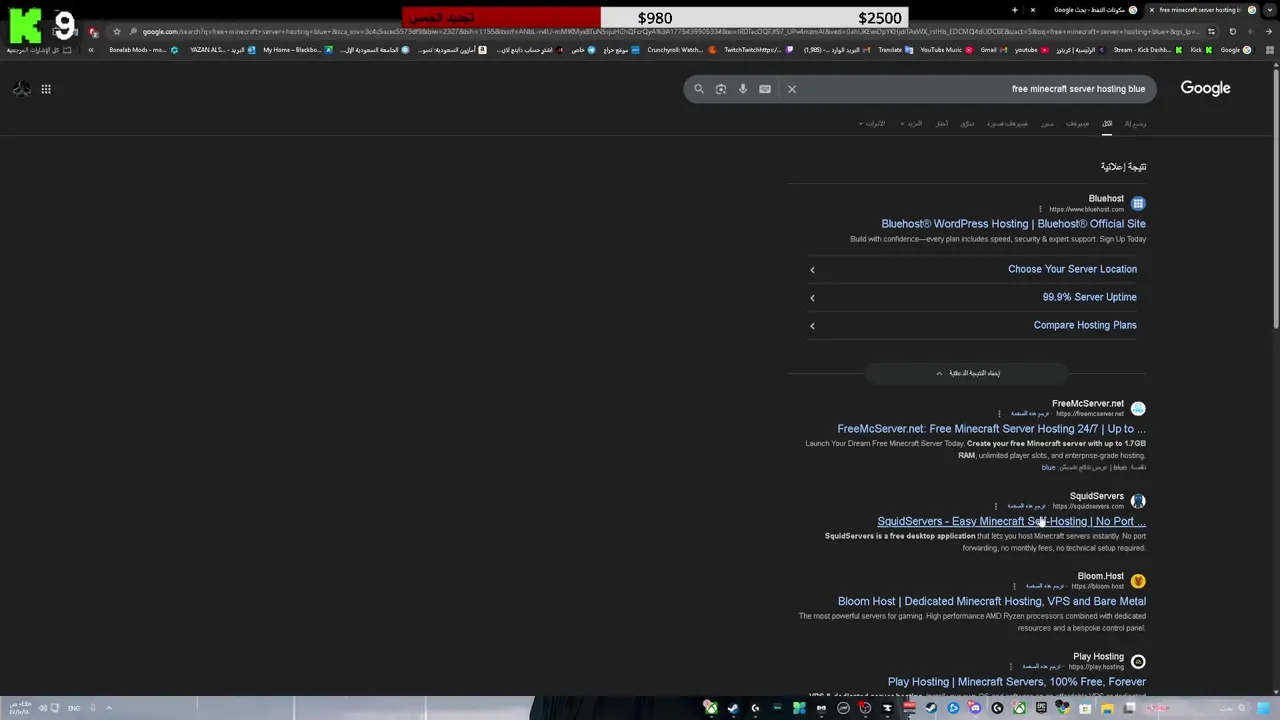Switch to the Videos results tab
Image resolution: width=1280 pixels, height=720 pixels.
pos(1077,124)
